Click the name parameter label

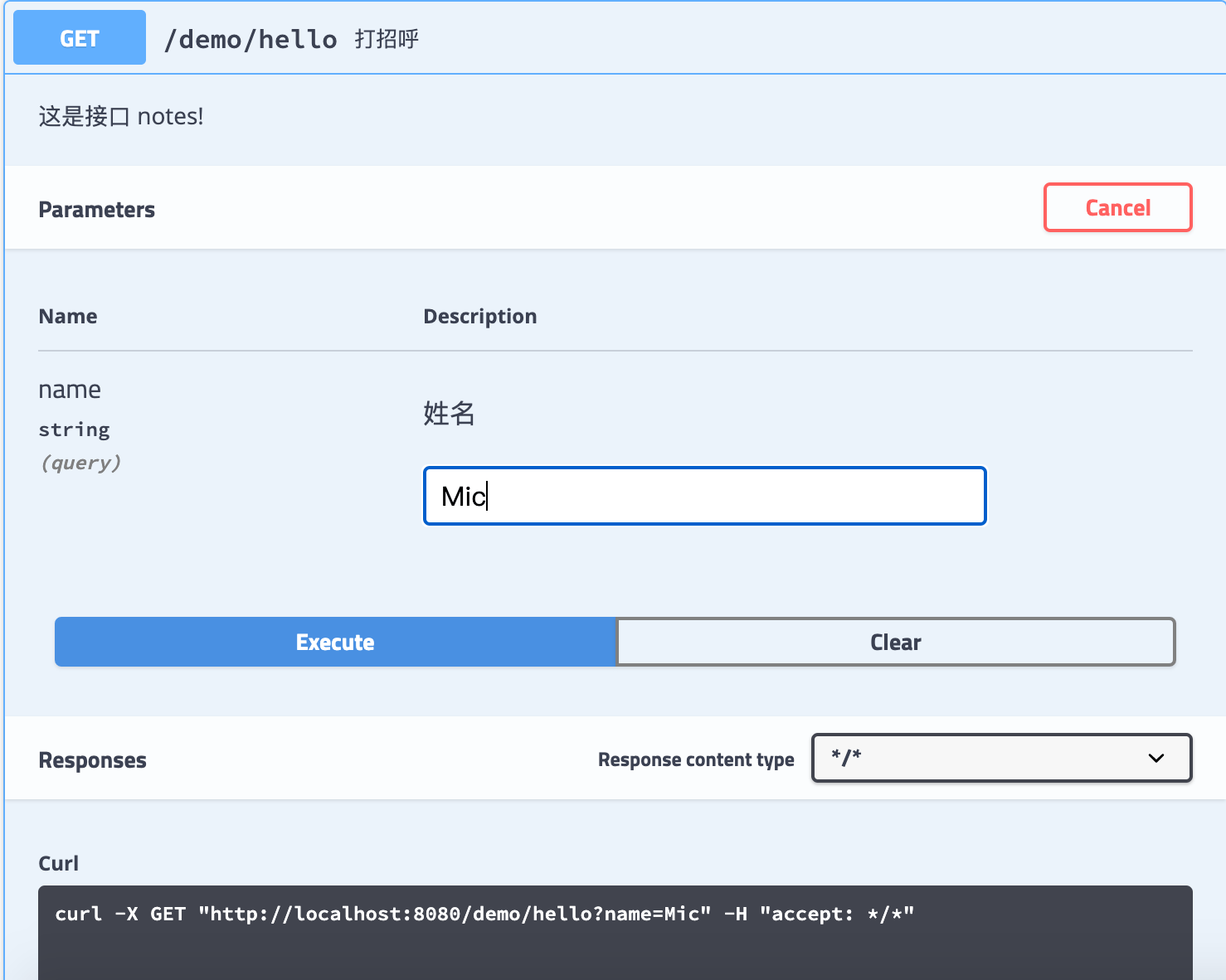coord(70,390)
